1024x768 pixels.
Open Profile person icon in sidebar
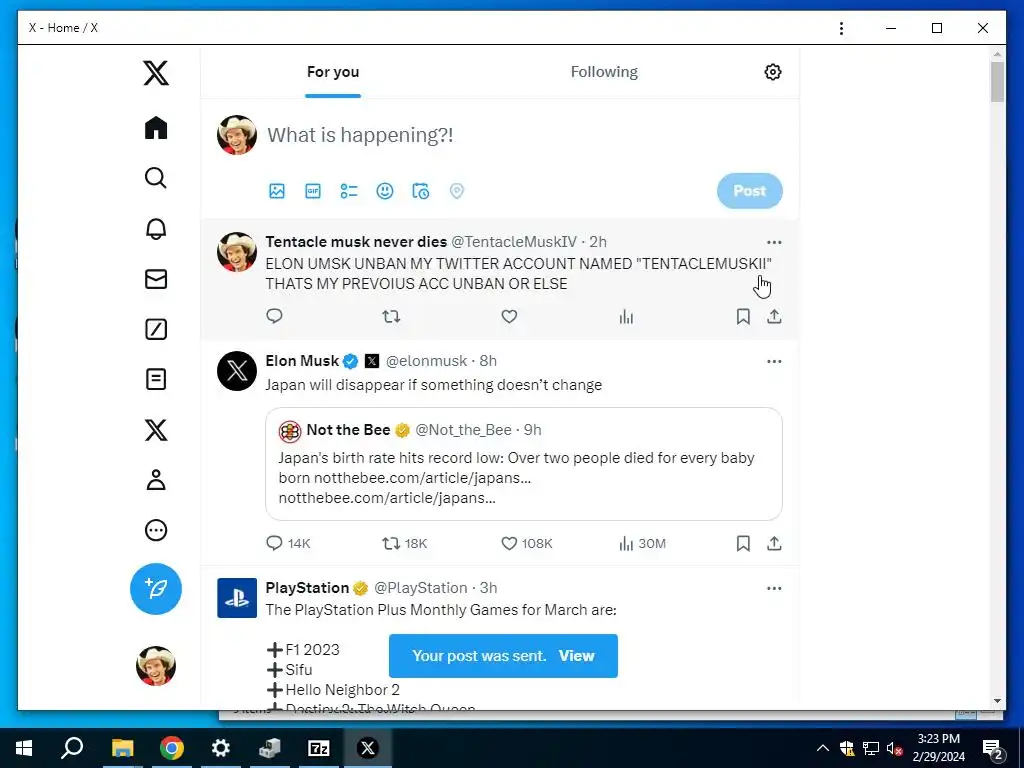(x=156, y=479)
